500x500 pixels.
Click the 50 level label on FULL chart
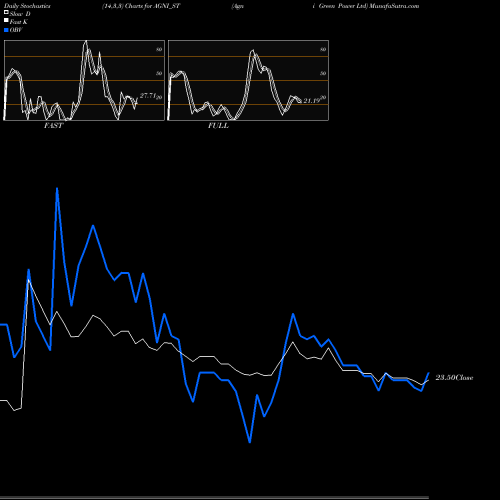click(323, 73)
